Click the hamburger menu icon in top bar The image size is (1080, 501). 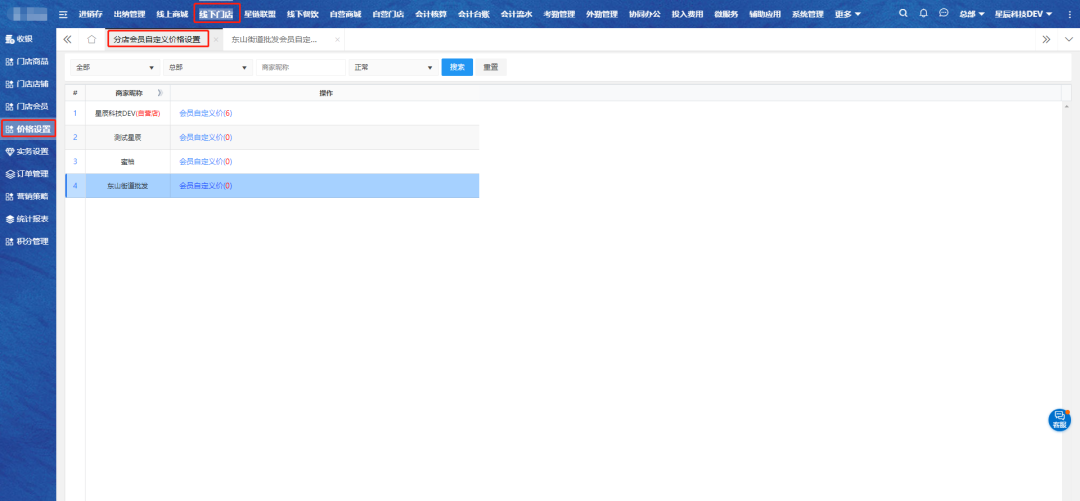click(x=63, y=14)
